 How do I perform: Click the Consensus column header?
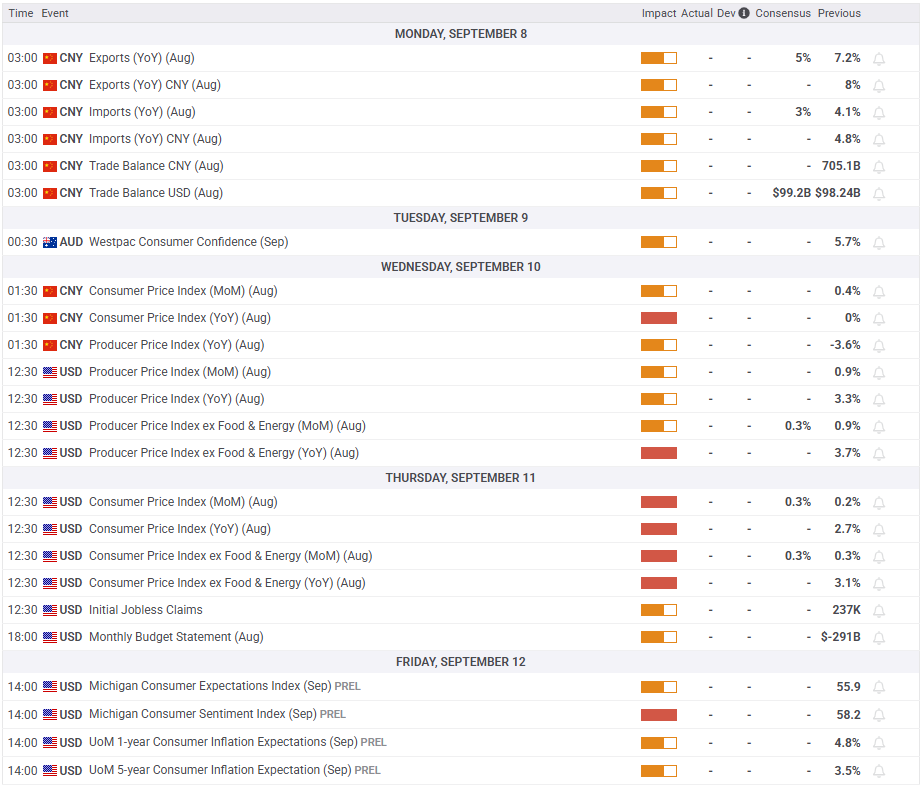pos(783,13)
